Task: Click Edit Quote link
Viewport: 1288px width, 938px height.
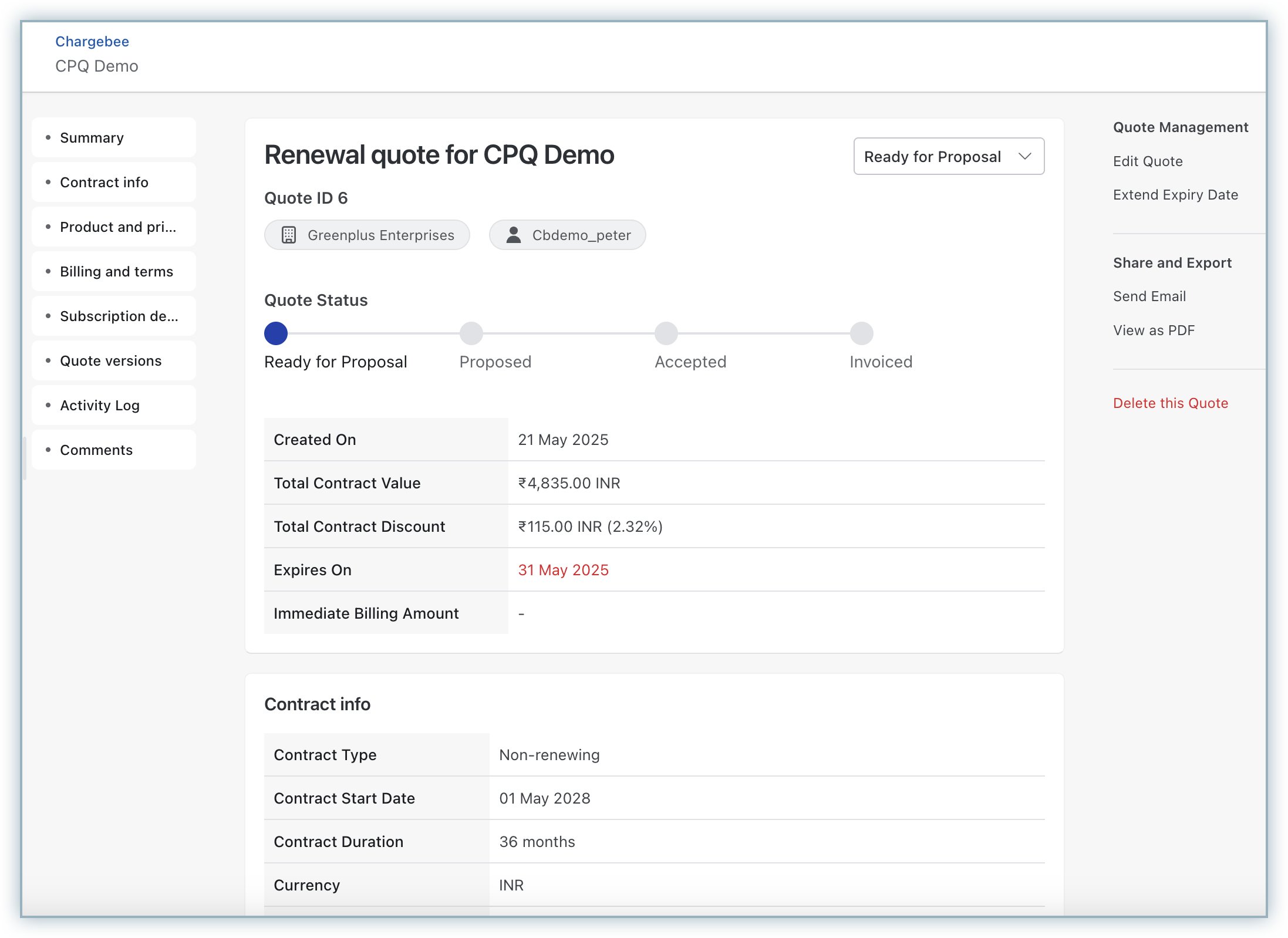Action: tap(1148, 161)
